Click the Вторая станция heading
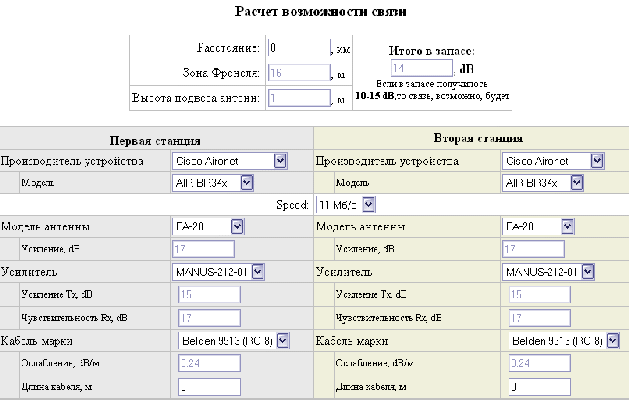Image resolution: width=630 pixels, height=401 pixels. [x=478, y=138]
